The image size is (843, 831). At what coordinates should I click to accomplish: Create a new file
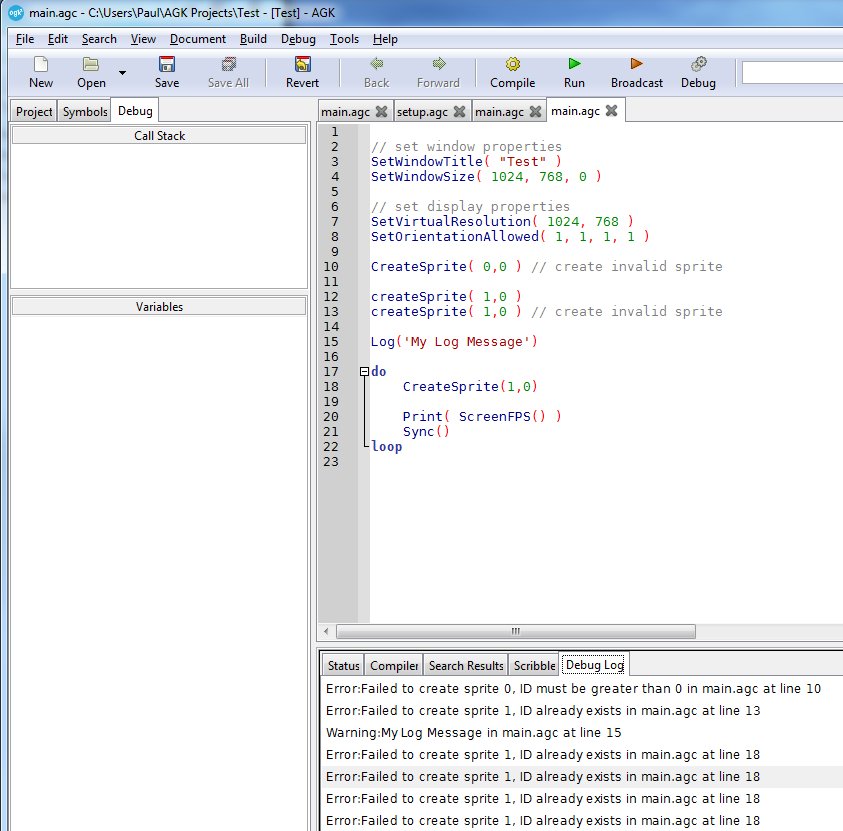pyautogui.click(x=40, y=72)
